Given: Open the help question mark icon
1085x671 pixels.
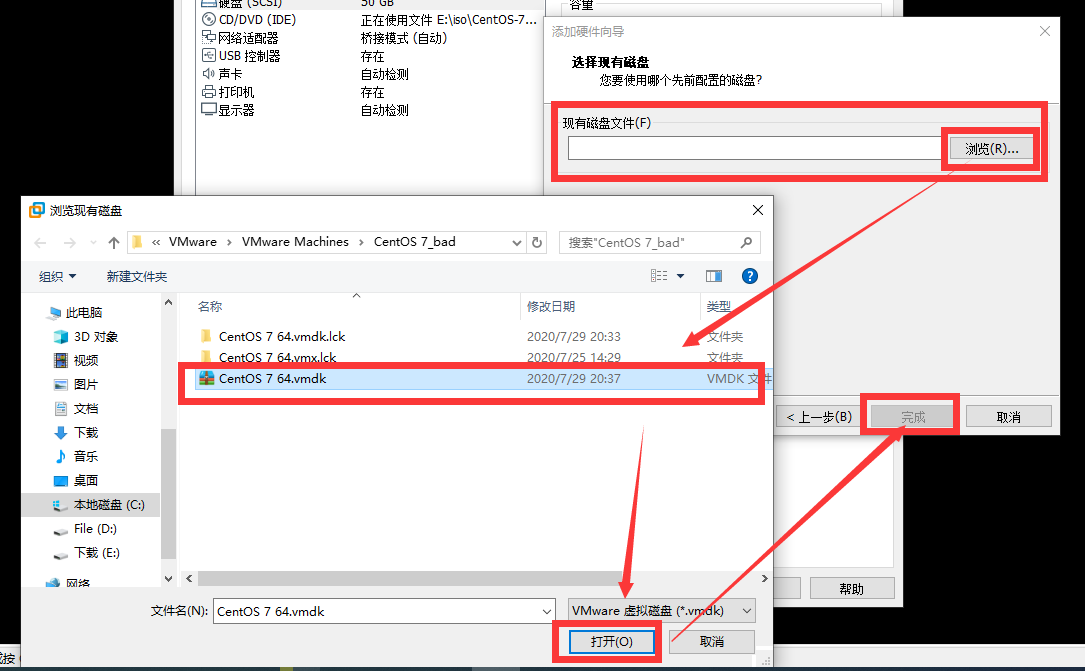Looking at the screenshot, I should point(749,275).
